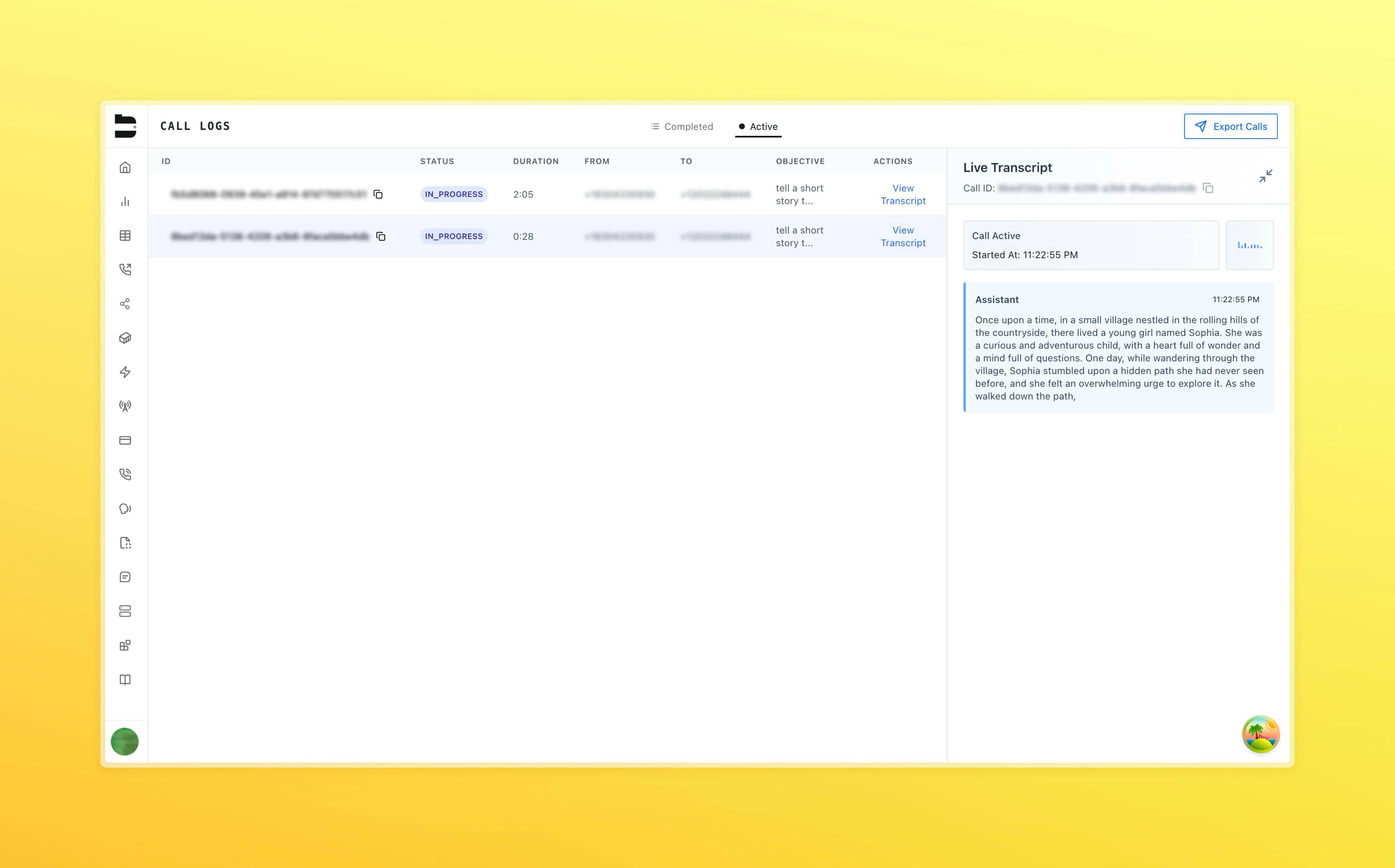Click IN_PROGRESS badge on the 0:28 call

pyautogui.click(x=453, y=236)
